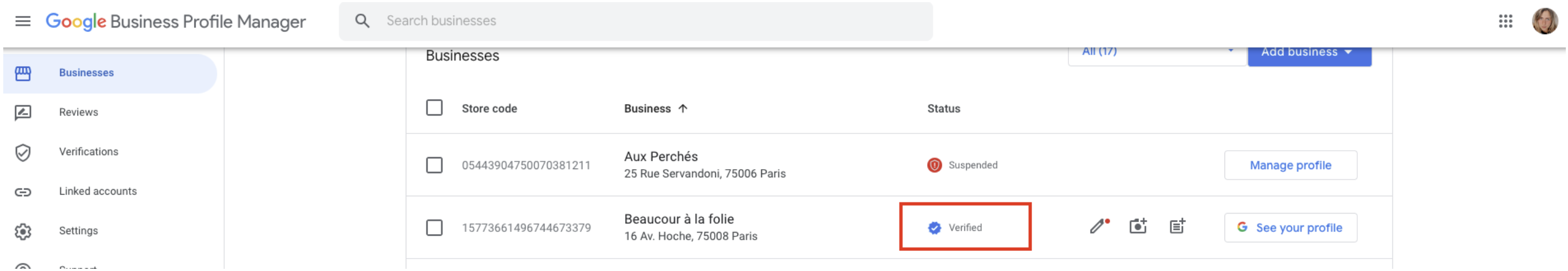Click the add photo icon
Viewport: 1568px width, 271px height.
[1137, 227]
